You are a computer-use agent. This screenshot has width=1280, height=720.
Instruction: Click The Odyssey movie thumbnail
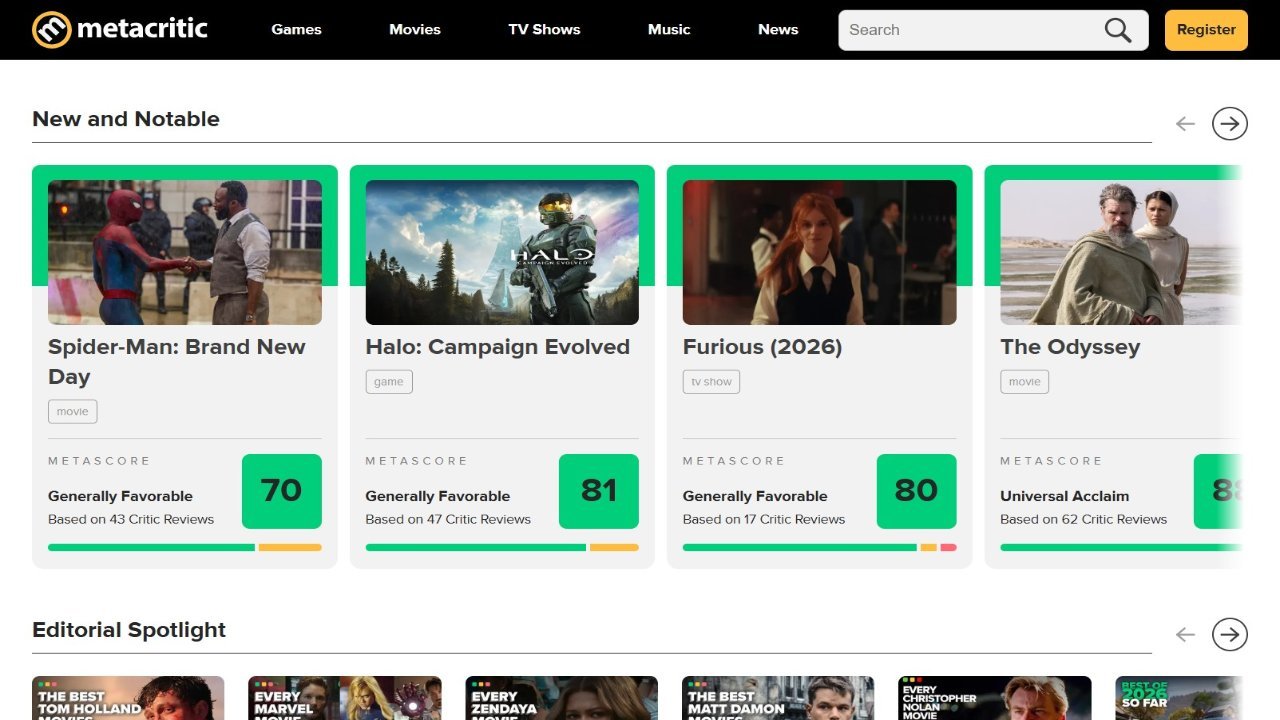pyautogui.click(x=1120, y=252)
